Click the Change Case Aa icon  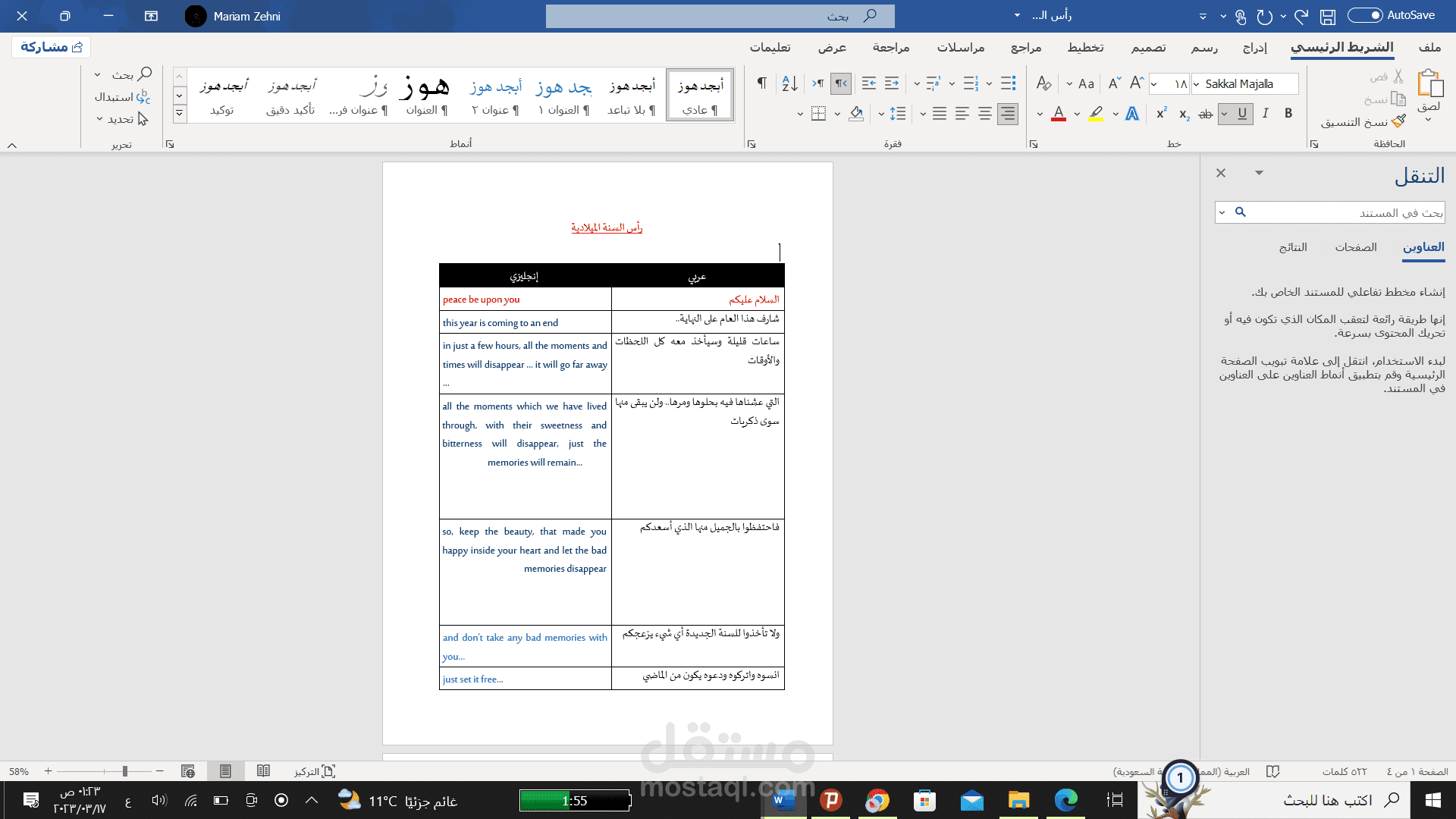[1086, 83]
